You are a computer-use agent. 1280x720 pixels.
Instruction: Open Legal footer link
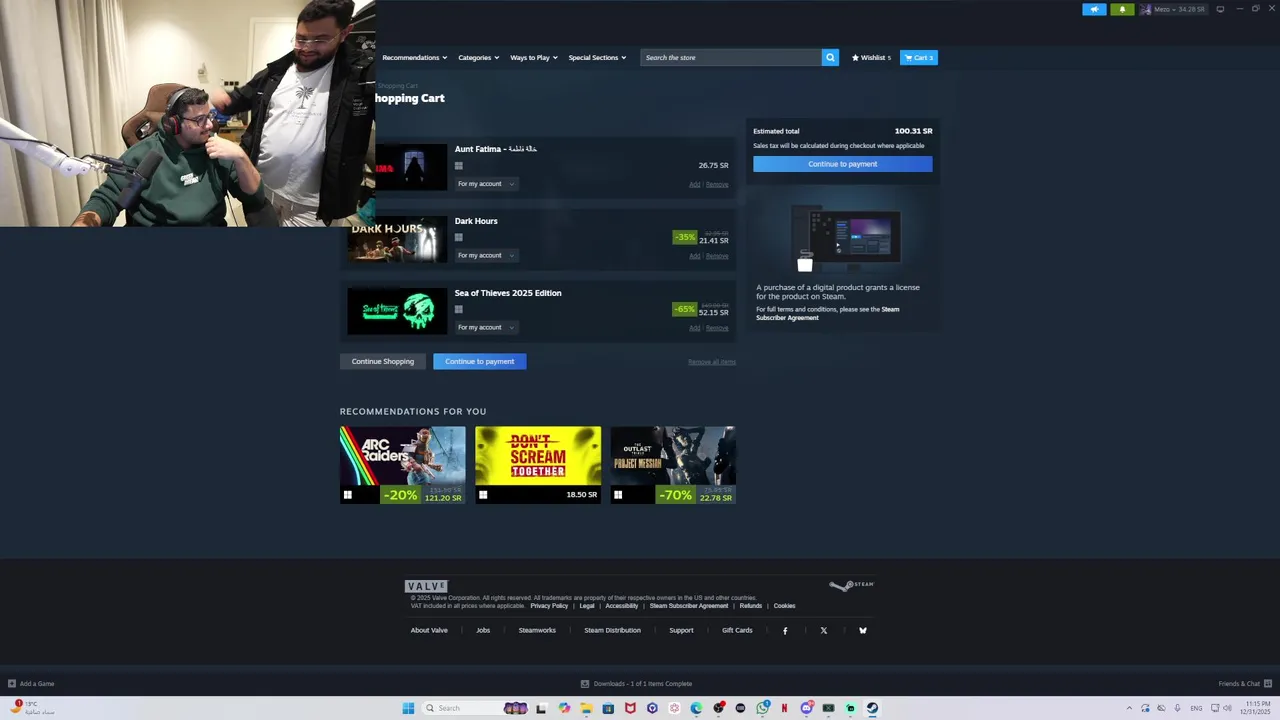(x=587, y=606)
